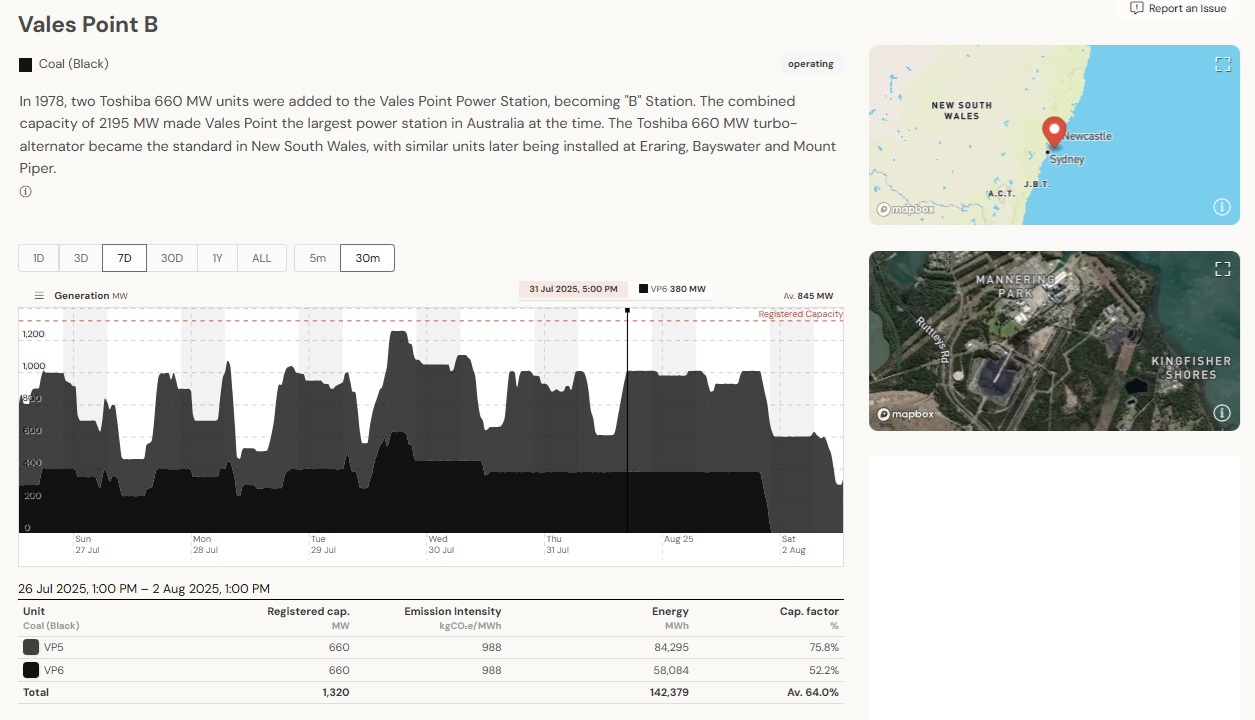Image resolution: width=1255 pixels, height=720 pixels.
Task: Select the 30D time range tab
Action: tap(172, 258)
